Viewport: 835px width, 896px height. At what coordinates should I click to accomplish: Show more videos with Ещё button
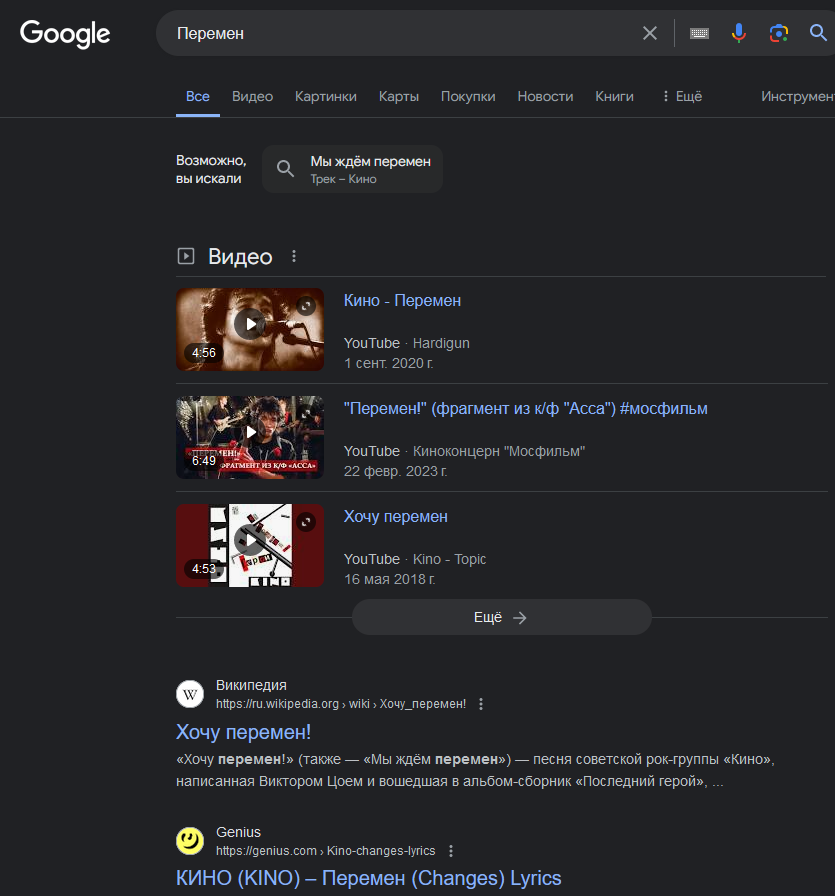[501, 617]
